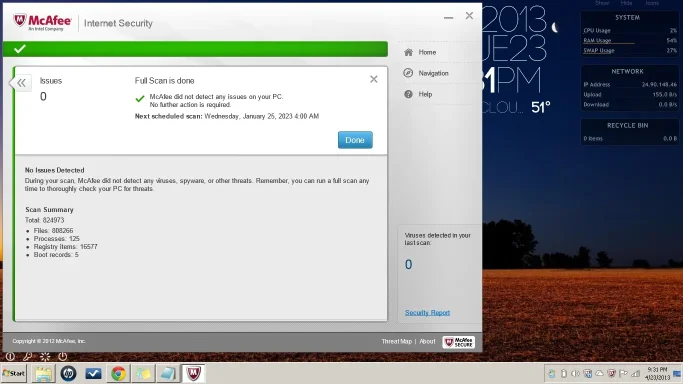
Task: Open the Notepad icon on taskbar
Action: pos(168,374)
